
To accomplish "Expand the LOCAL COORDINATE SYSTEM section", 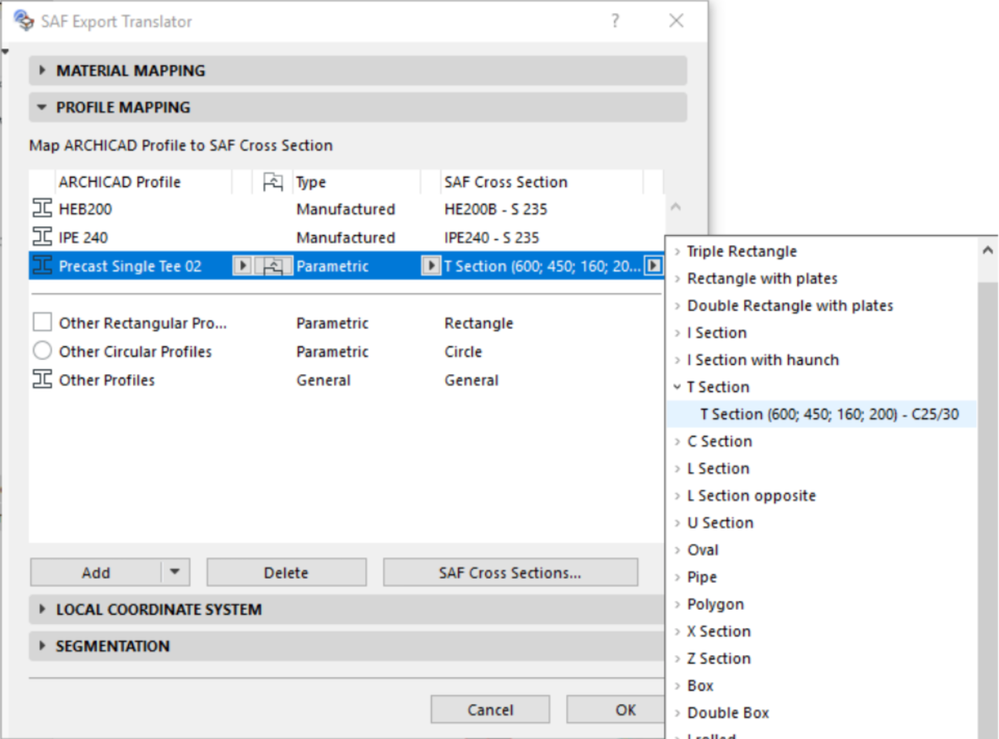I will [42, 609].
